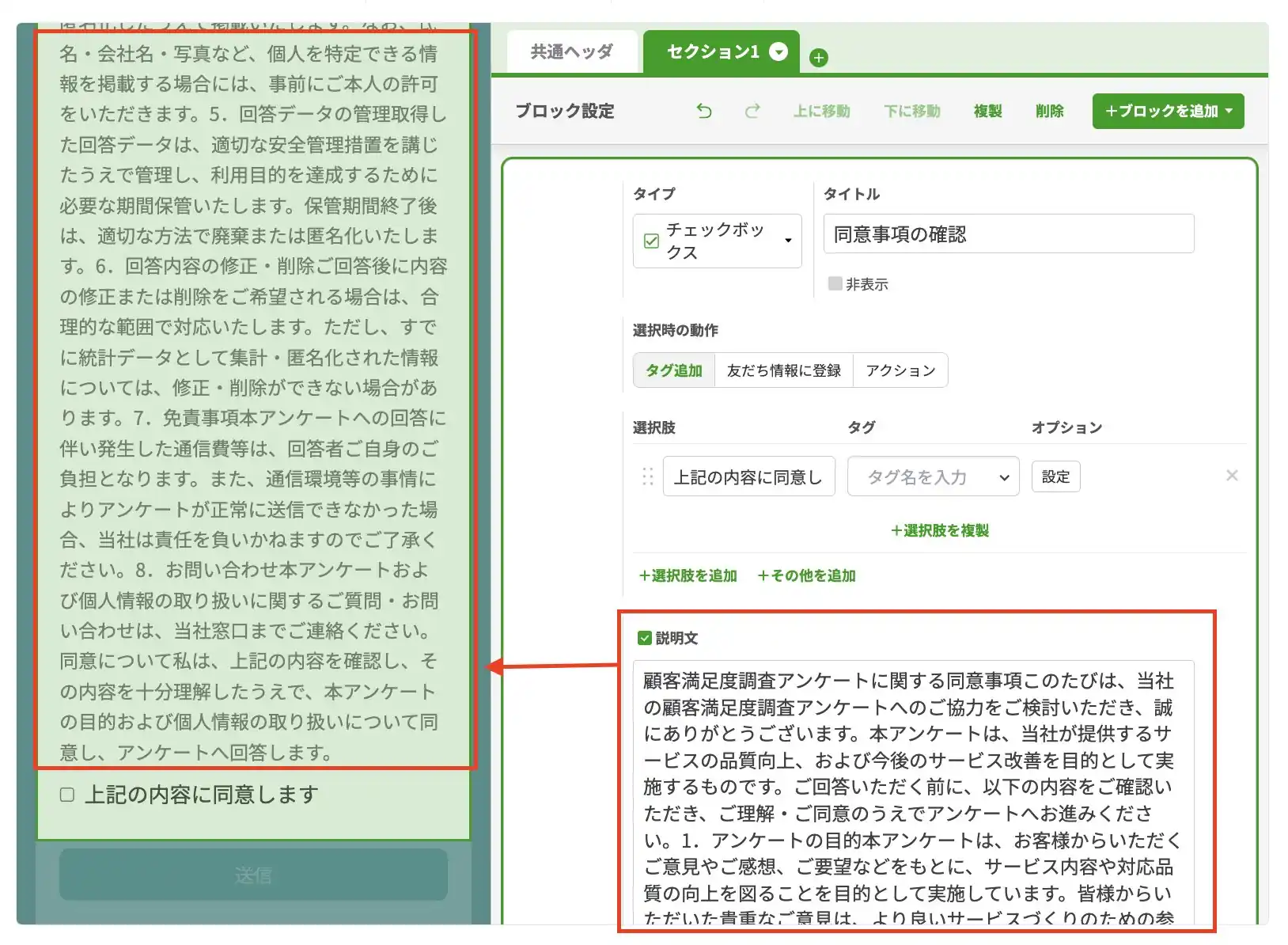
Task: Open the セクション1 tab dropdown arrow
Action: coord(778,51)
